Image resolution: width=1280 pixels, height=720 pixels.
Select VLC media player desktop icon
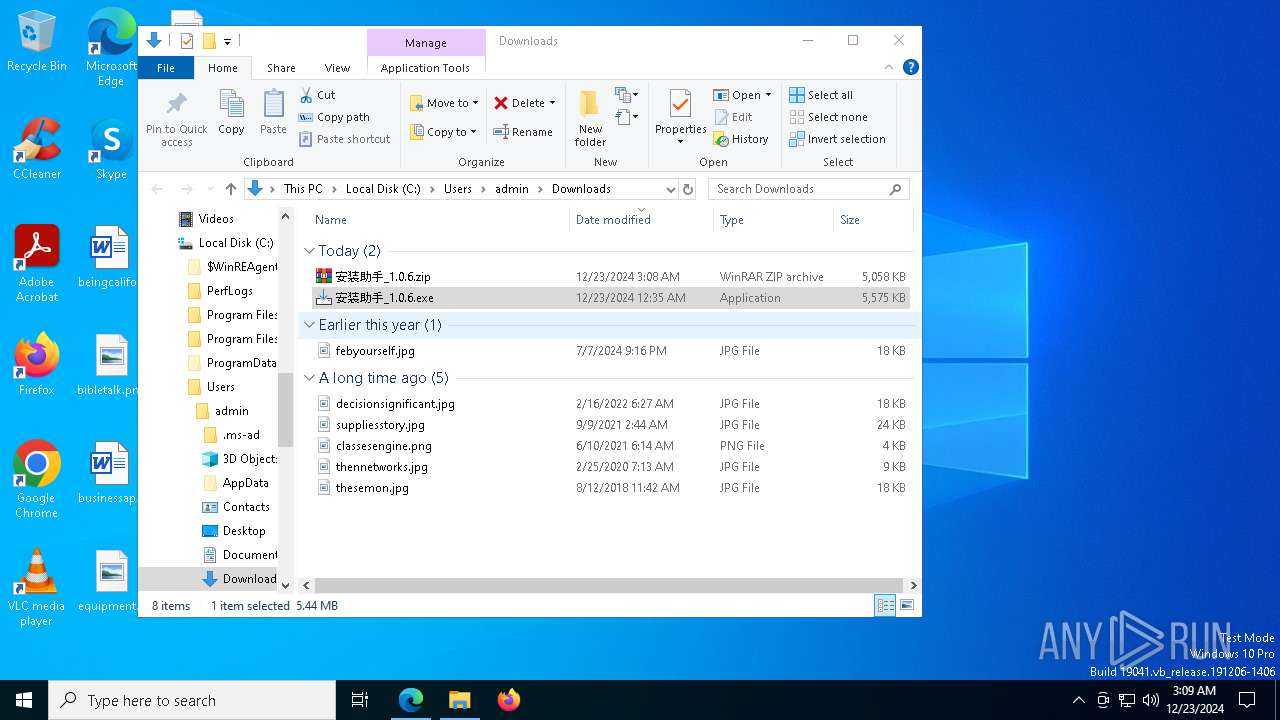(36, 588)
